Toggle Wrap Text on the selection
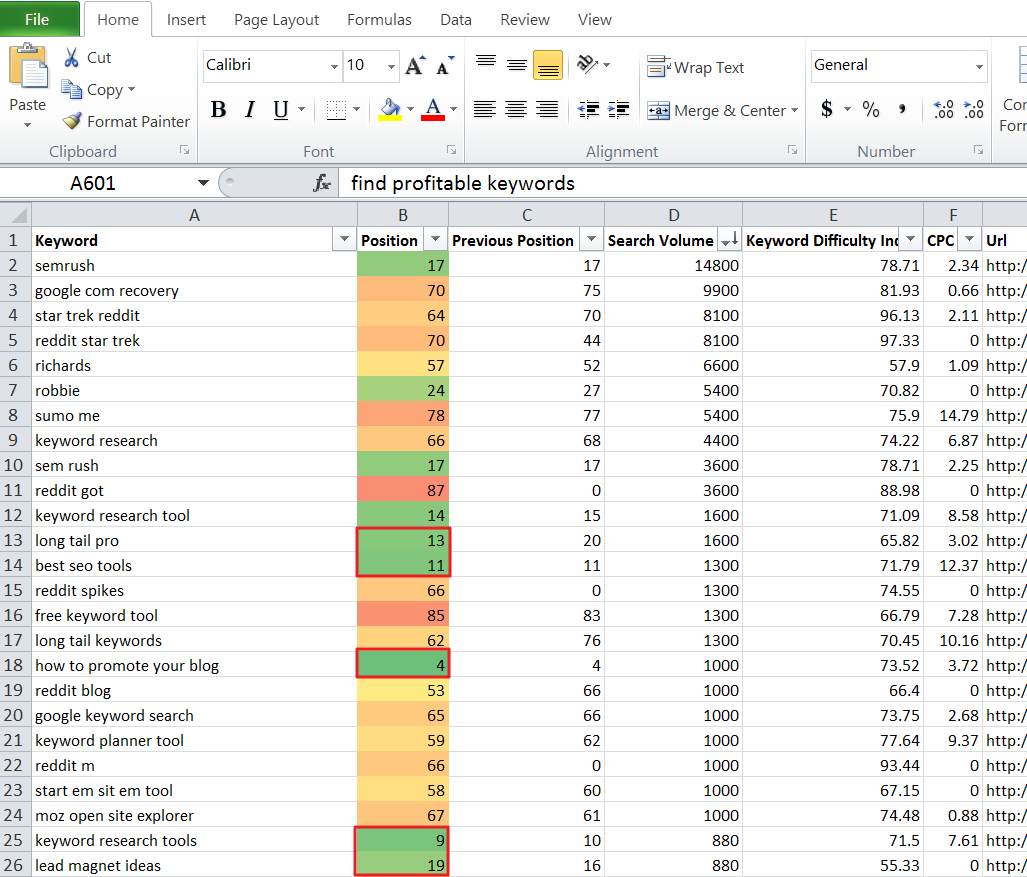This screenshot has height=877, width=1027. pyautogui.click(x=697, y=67)
